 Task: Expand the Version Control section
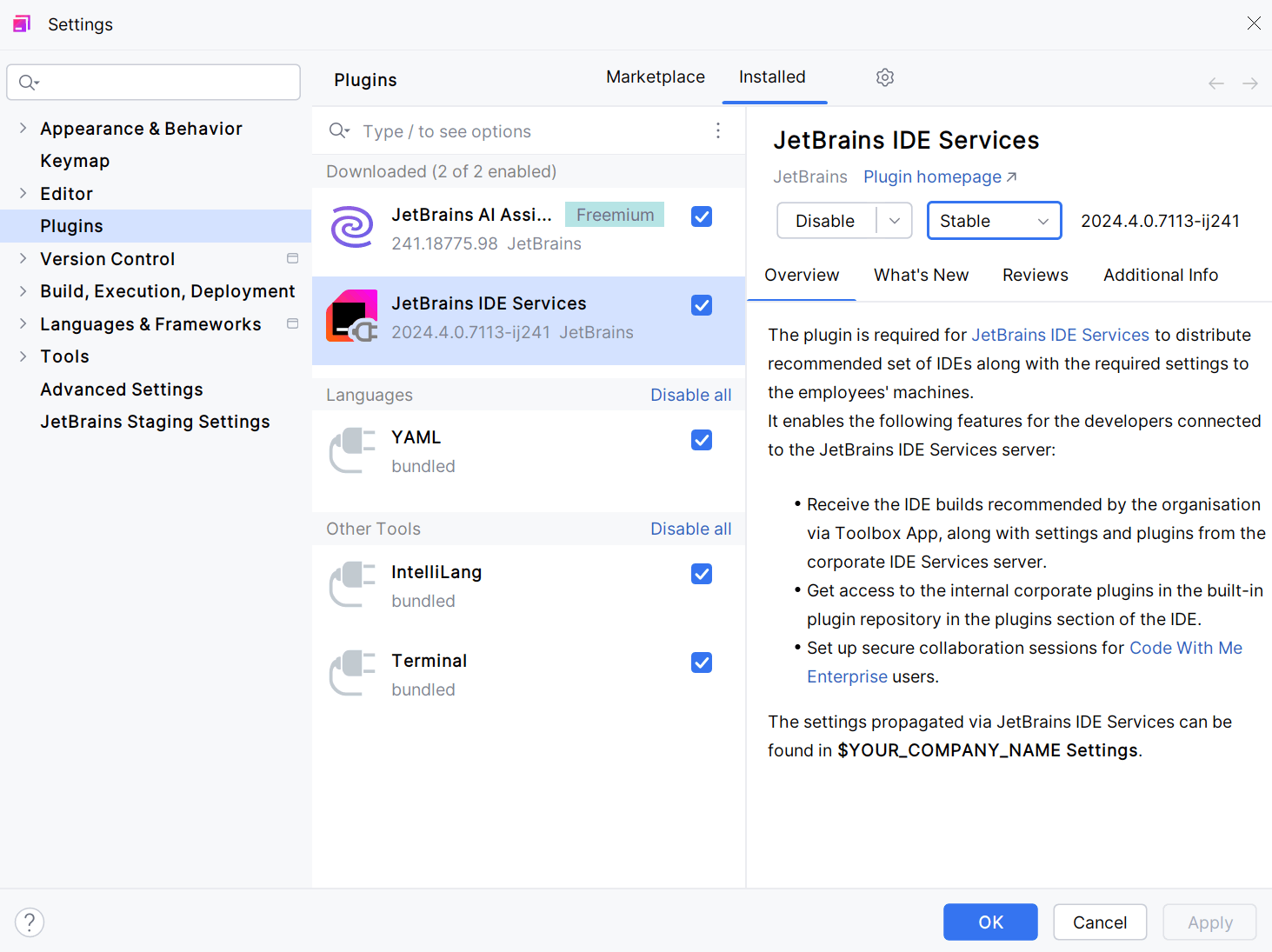23,258
